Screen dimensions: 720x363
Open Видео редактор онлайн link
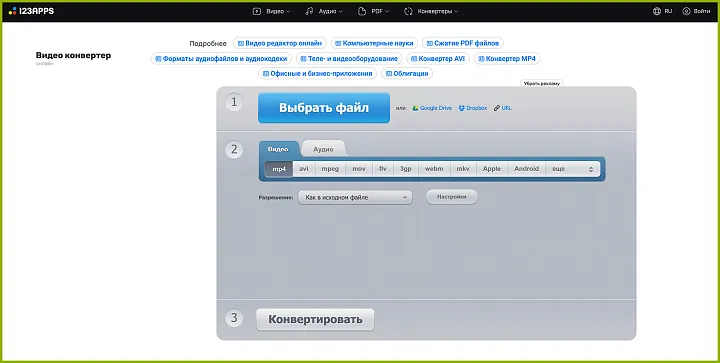coord(280,43)
